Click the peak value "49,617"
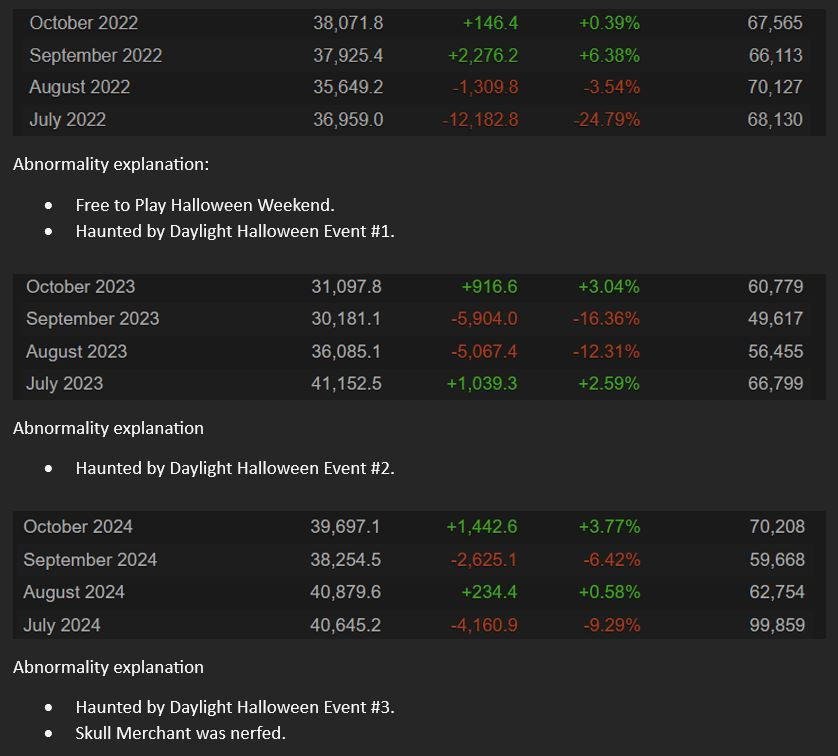Screen dimensions: 838x756 775,319
